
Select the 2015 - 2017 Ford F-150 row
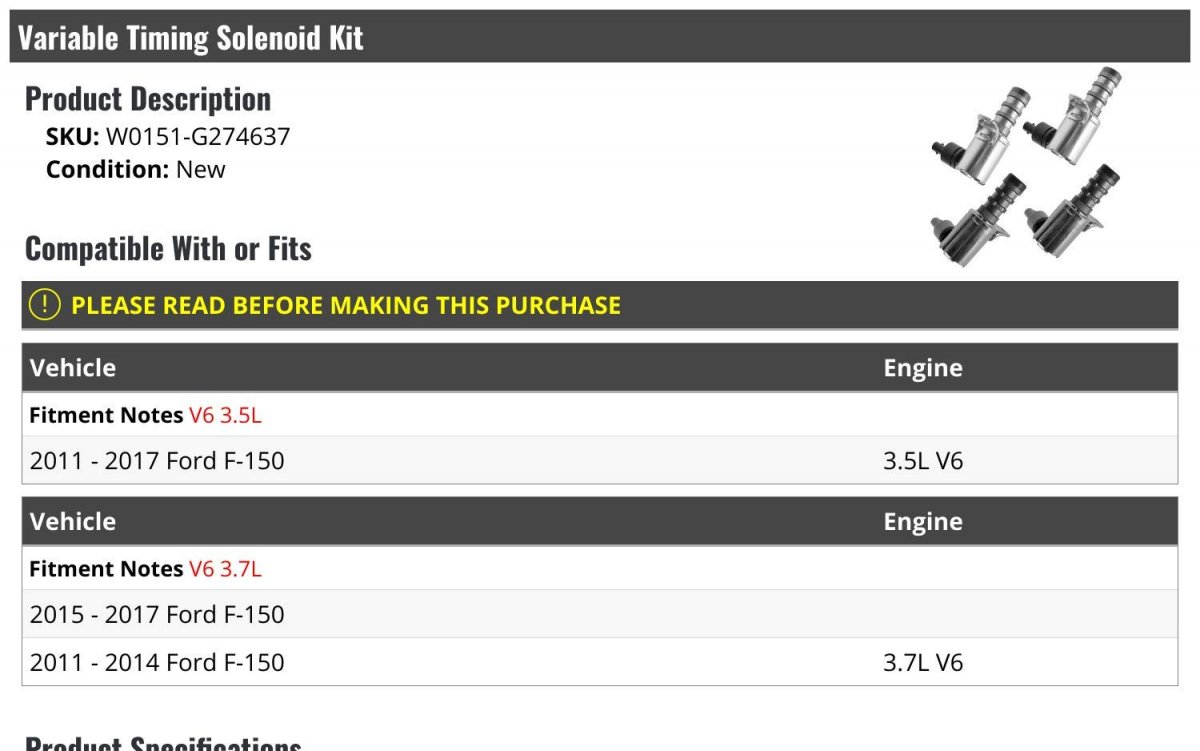click(157, 614)
